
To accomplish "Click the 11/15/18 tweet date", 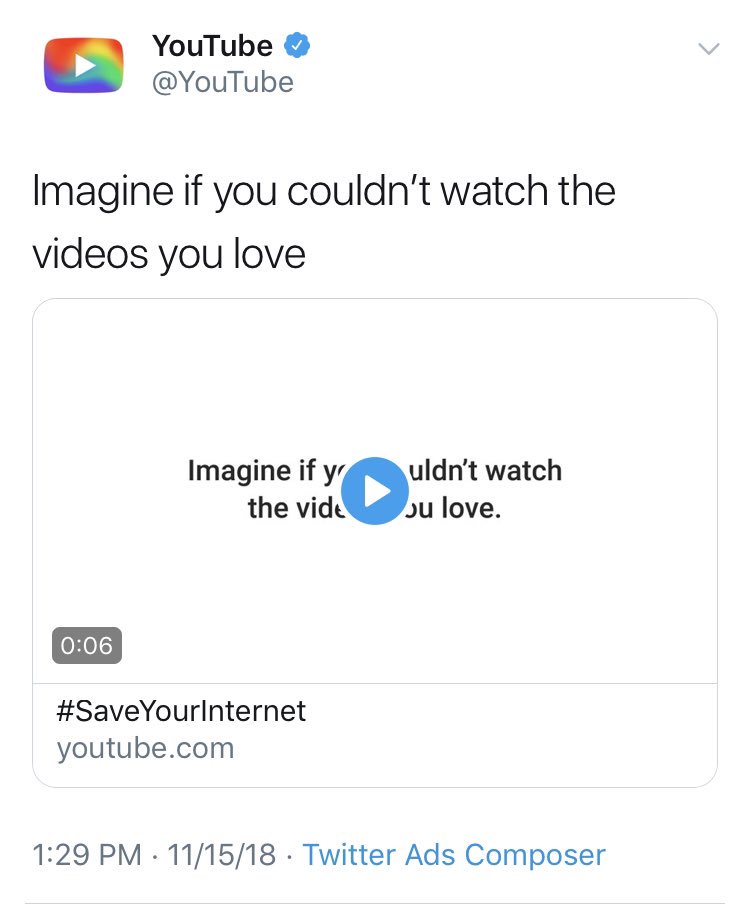I will [222, 855].
